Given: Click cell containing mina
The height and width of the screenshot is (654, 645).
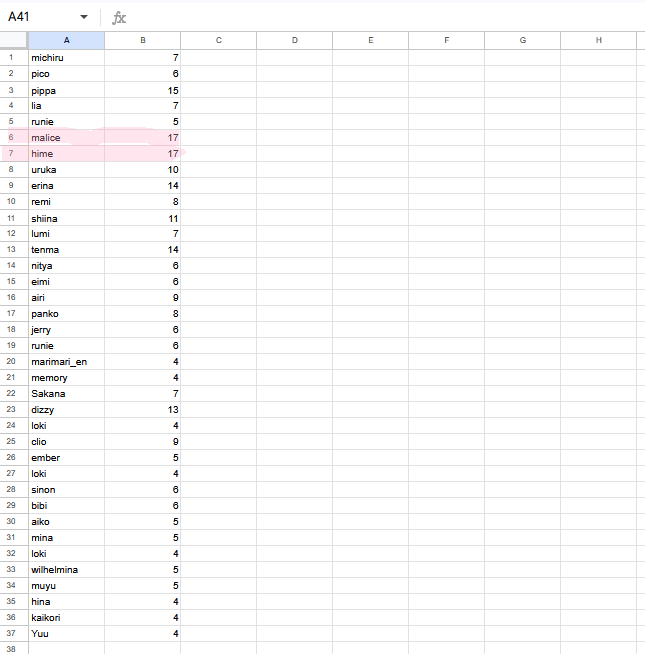Looking at the screenshot, I should [x=66, y=538].
